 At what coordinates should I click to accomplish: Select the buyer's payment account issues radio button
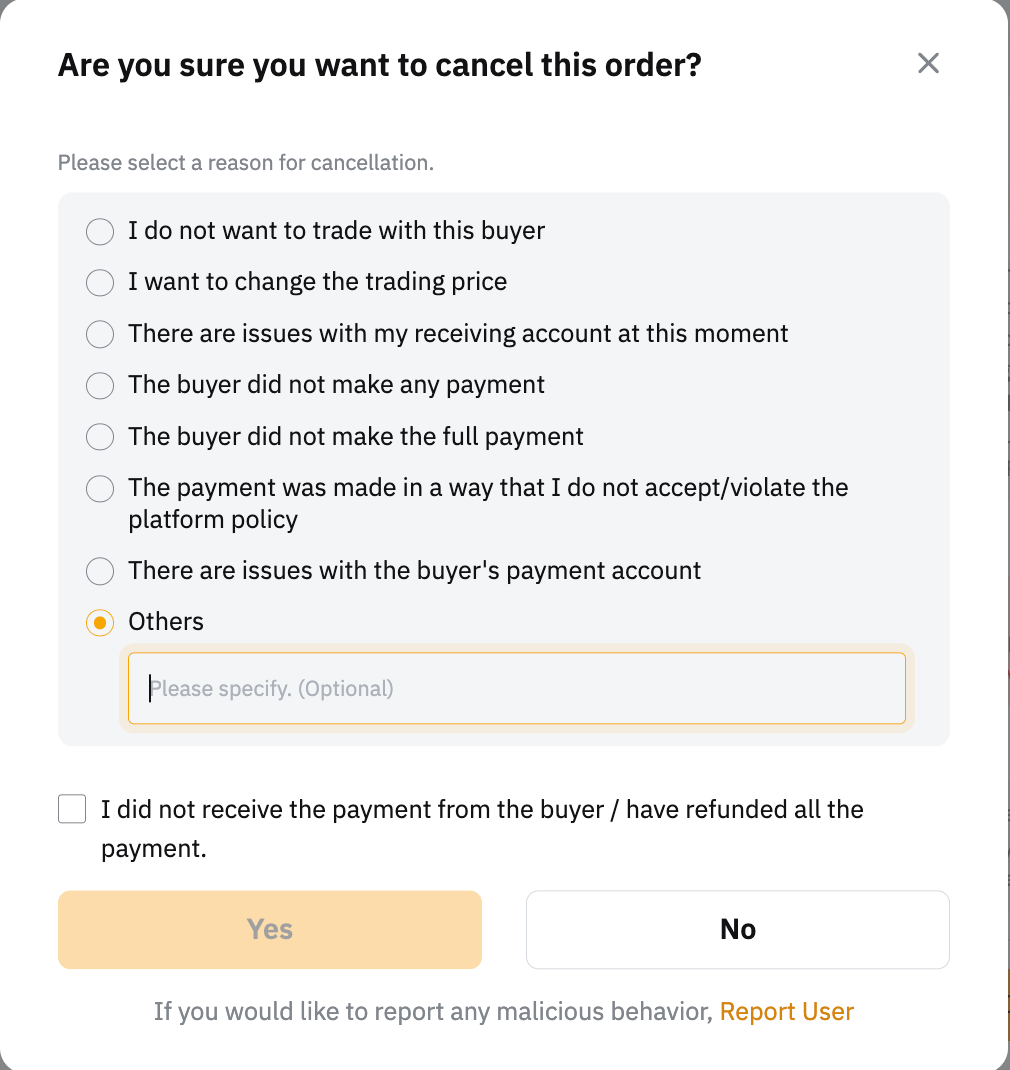click(100, 571)
